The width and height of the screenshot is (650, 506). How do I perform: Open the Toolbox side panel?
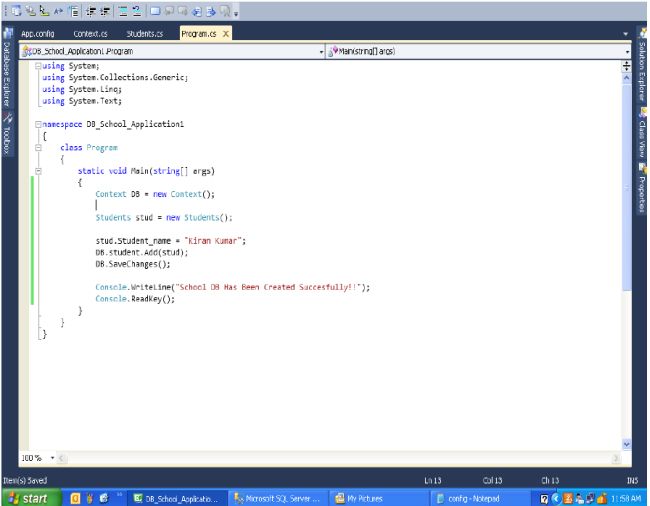[7, 133]
